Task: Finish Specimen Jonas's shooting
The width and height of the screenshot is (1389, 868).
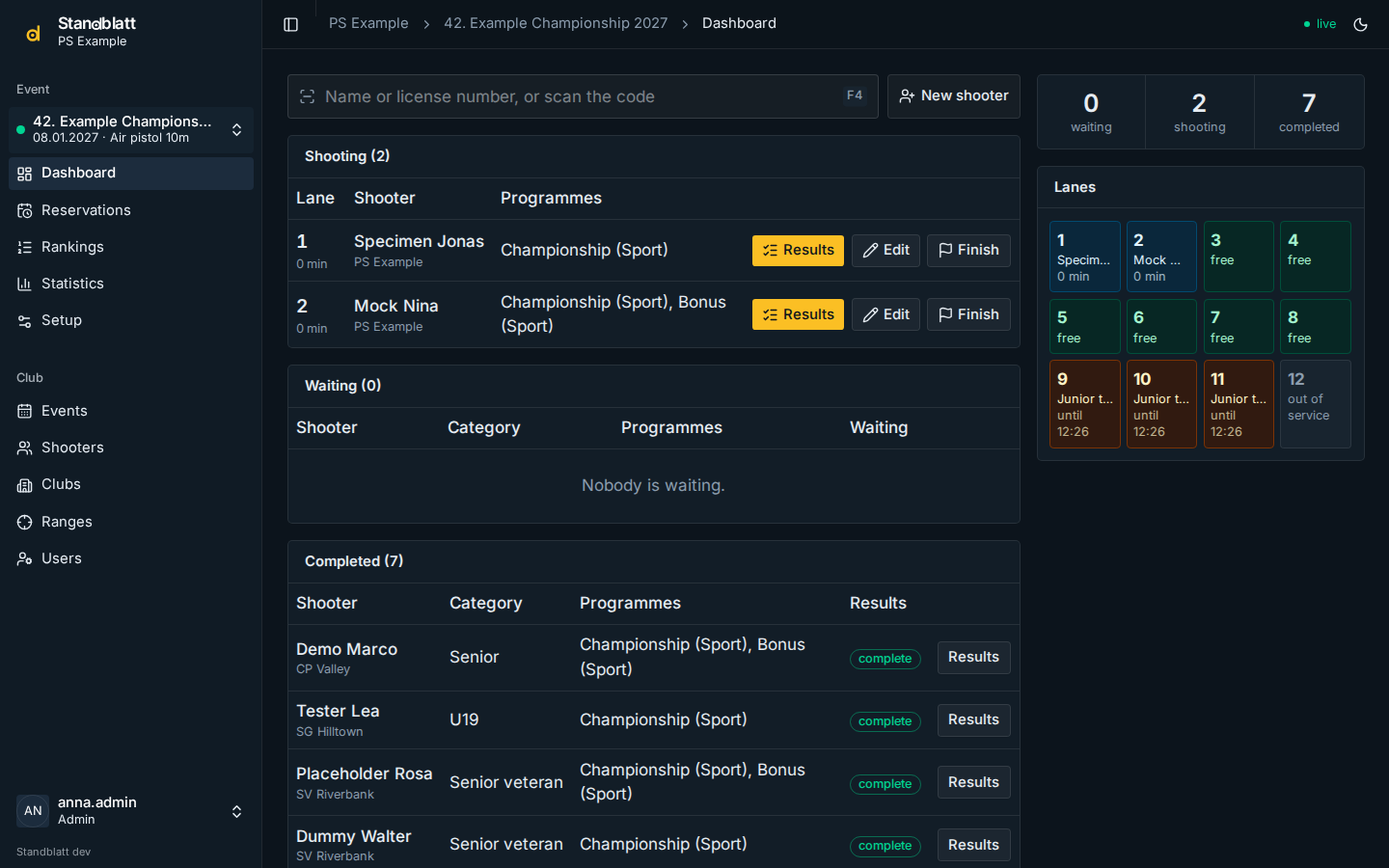Action: tap(969, 251)
